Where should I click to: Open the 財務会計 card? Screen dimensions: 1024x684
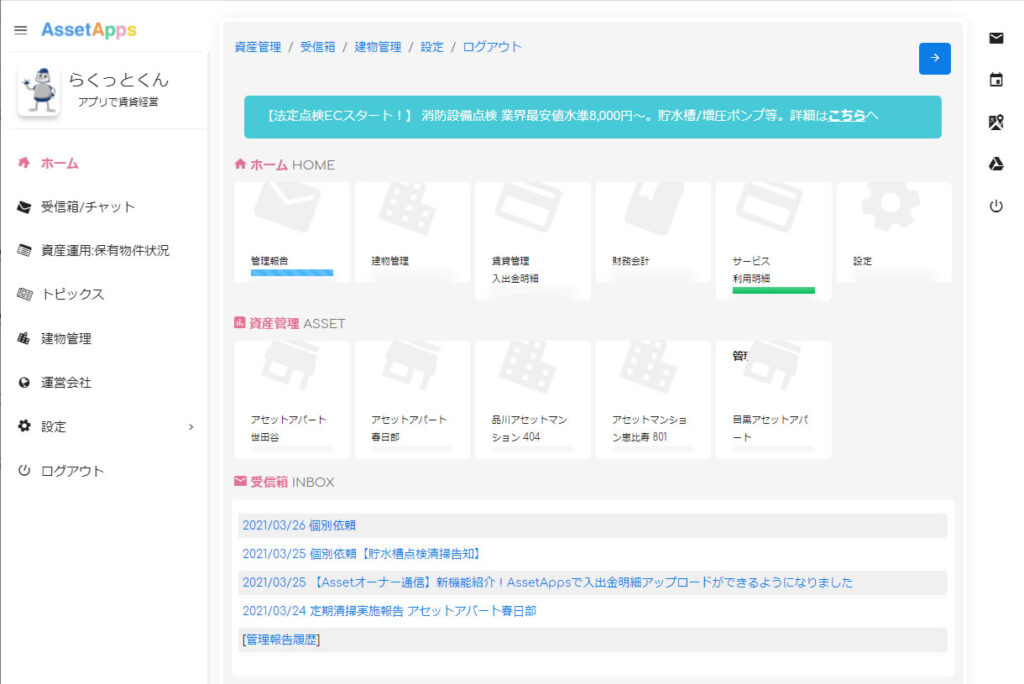tap(653, 233)
